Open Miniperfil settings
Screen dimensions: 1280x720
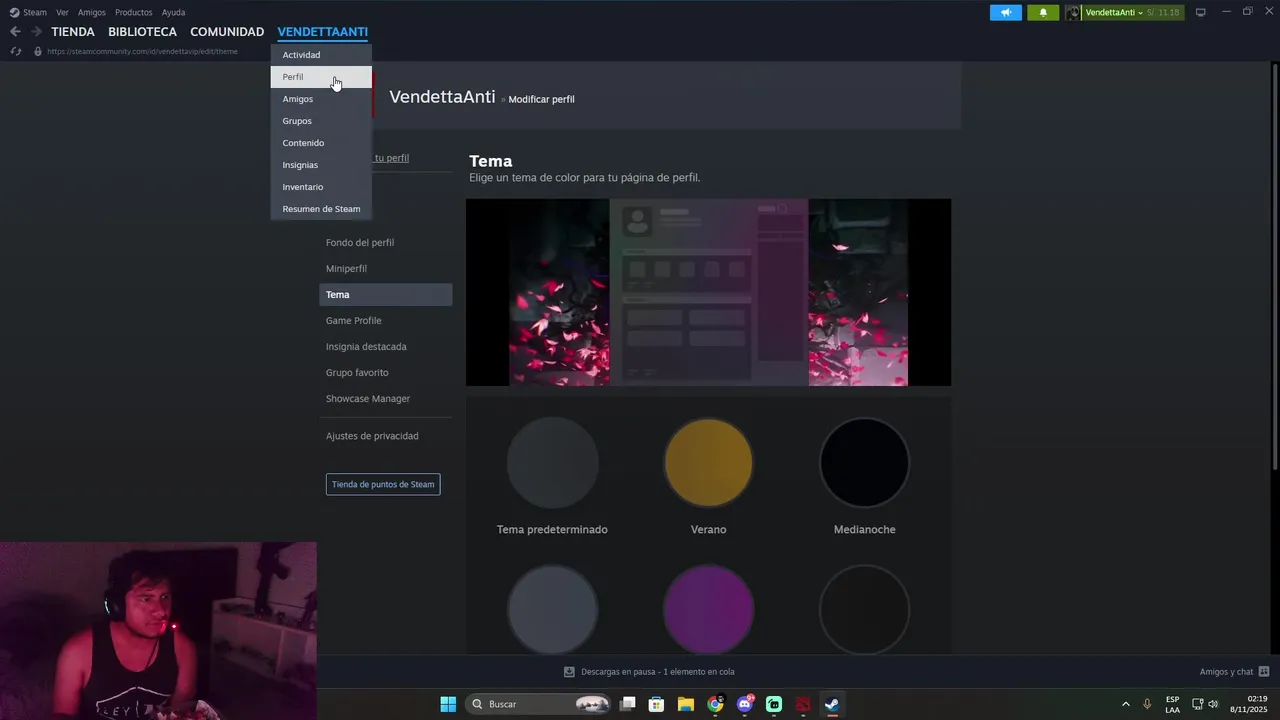pos(385,269)
